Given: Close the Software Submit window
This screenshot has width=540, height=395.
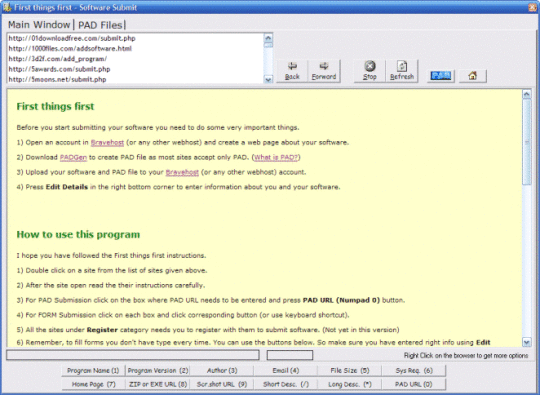Looking at the screenshot, I should pos(532,7).
